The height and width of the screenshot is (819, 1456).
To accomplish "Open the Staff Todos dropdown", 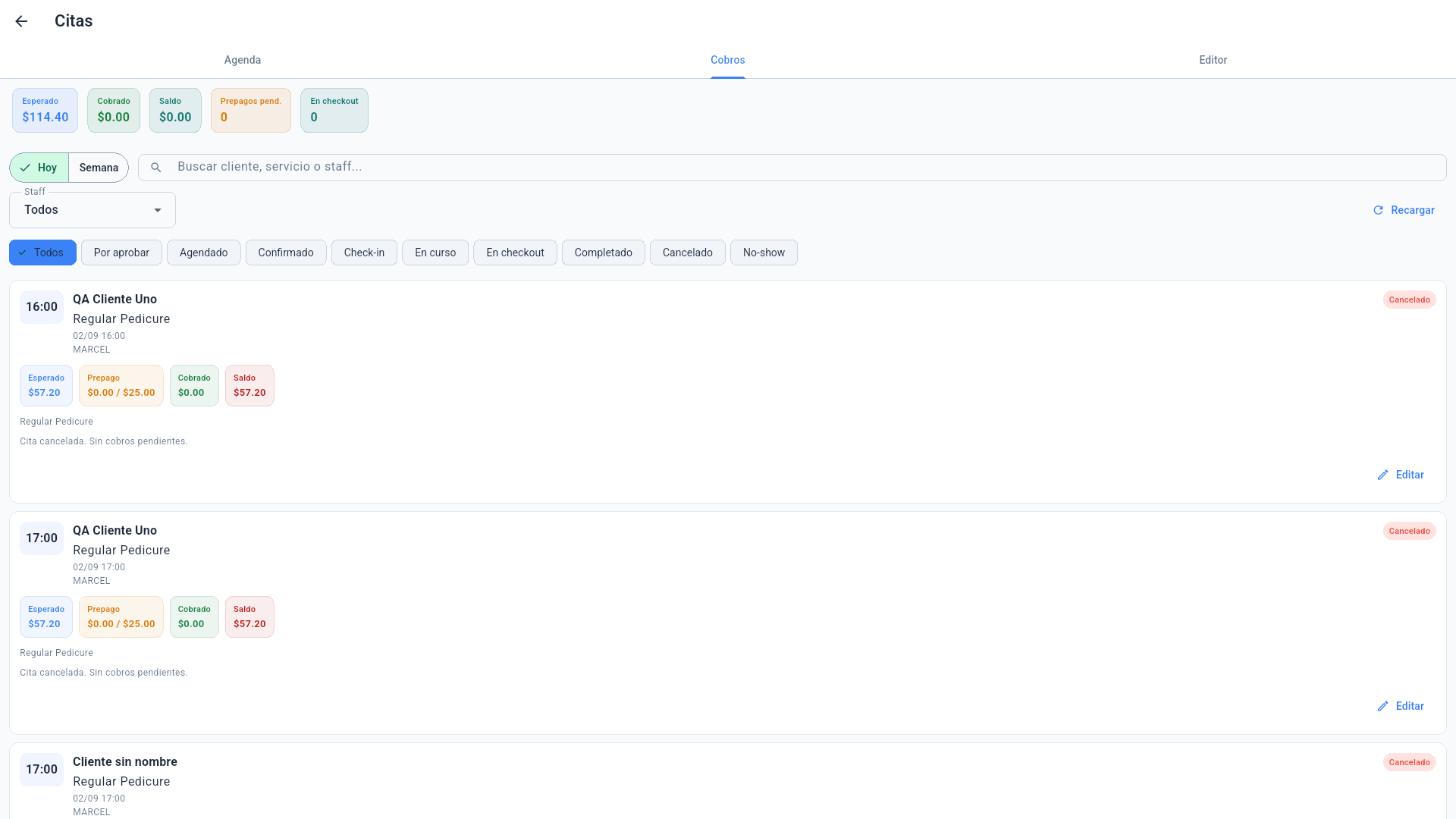I will coord(93,210).
